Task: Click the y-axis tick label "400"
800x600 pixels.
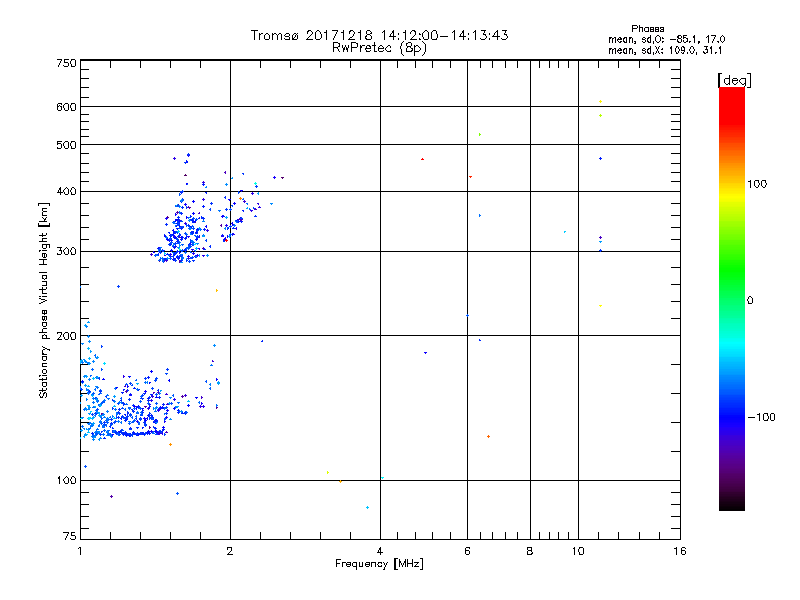Action: pos(66,192)
